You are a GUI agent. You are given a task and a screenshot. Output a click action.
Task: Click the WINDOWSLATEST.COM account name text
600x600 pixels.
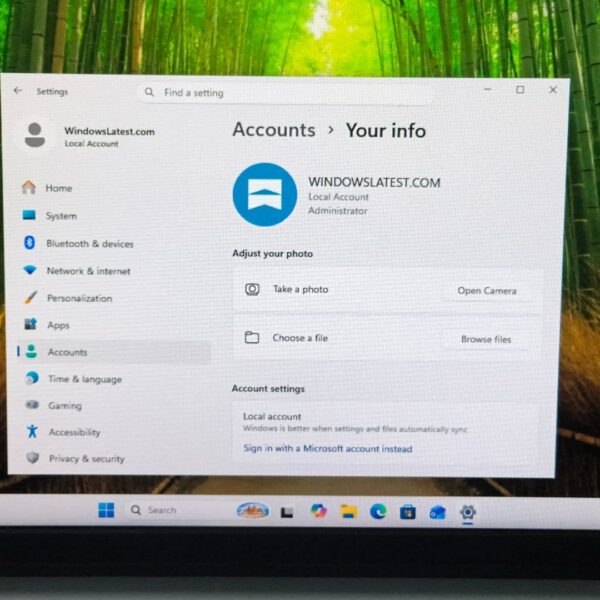tap(374, 182)
